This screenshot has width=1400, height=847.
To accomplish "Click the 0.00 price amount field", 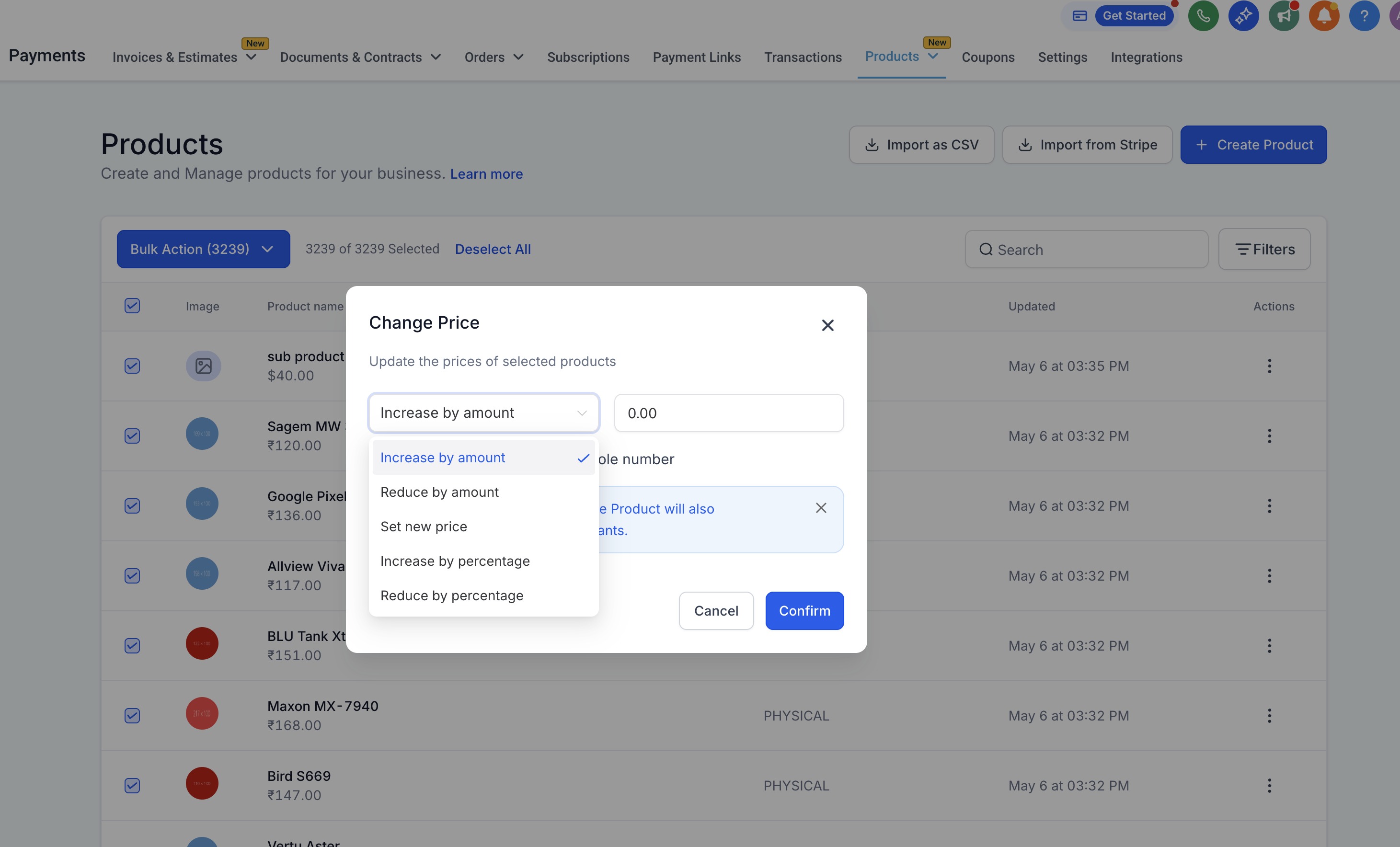I will click(x=728, y=413).
